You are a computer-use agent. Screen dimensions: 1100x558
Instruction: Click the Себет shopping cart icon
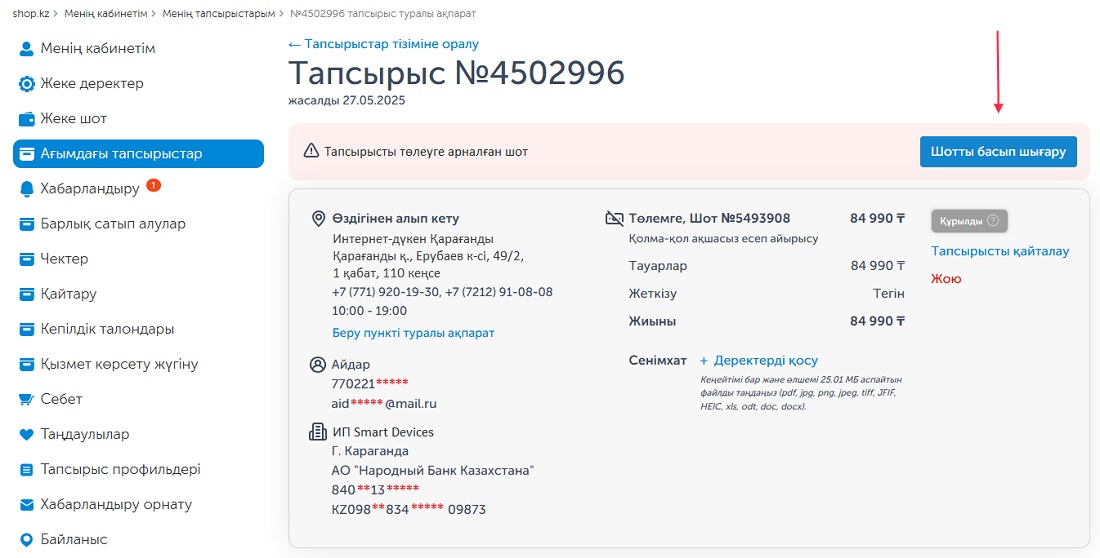(27, 399)
